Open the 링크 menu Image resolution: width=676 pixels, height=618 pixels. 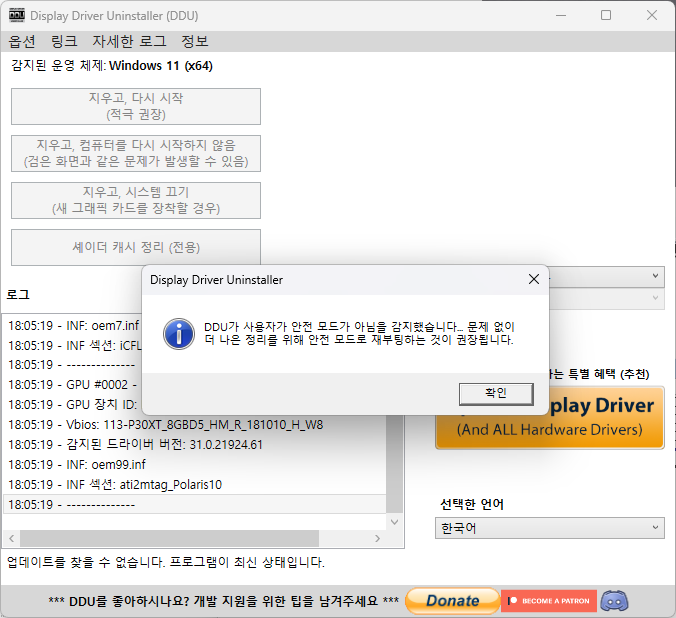point(64,41)
